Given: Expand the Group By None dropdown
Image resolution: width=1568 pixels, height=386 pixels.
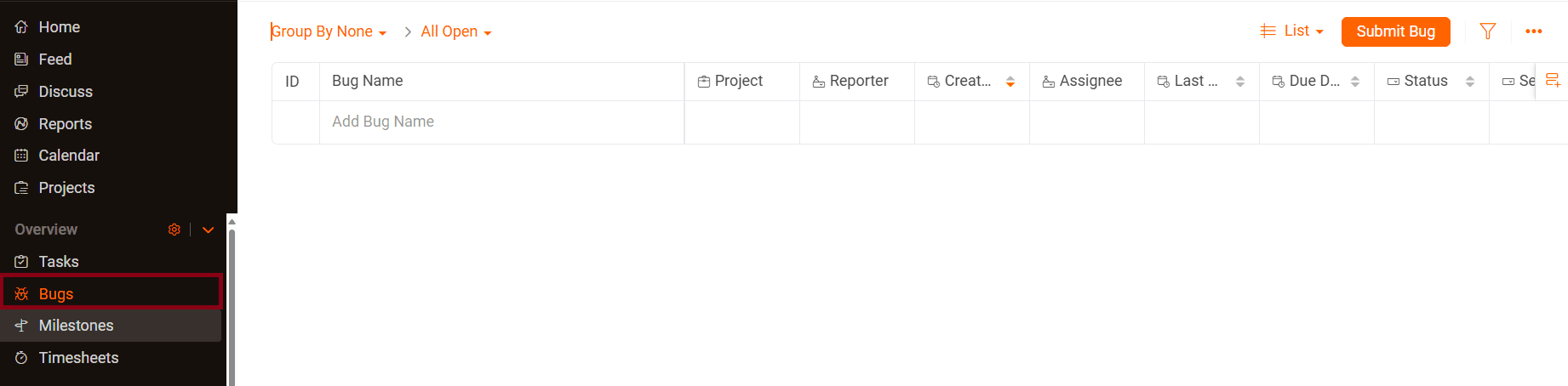Looking at the screenshot, I should coord(329,31).
